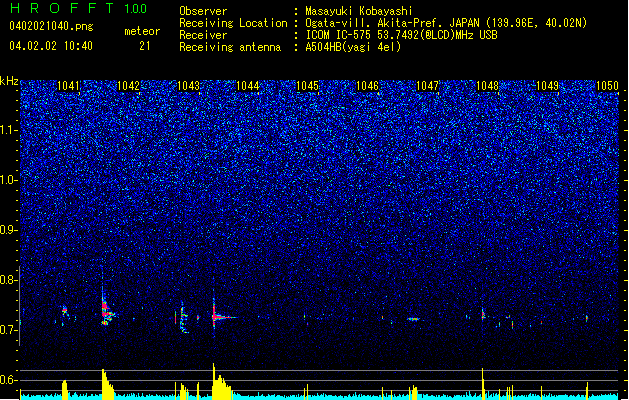The height and width of the screenshot is (400, 629).
Task: Click observer name Masayuki Kobayashi
Action: [359, 11]
